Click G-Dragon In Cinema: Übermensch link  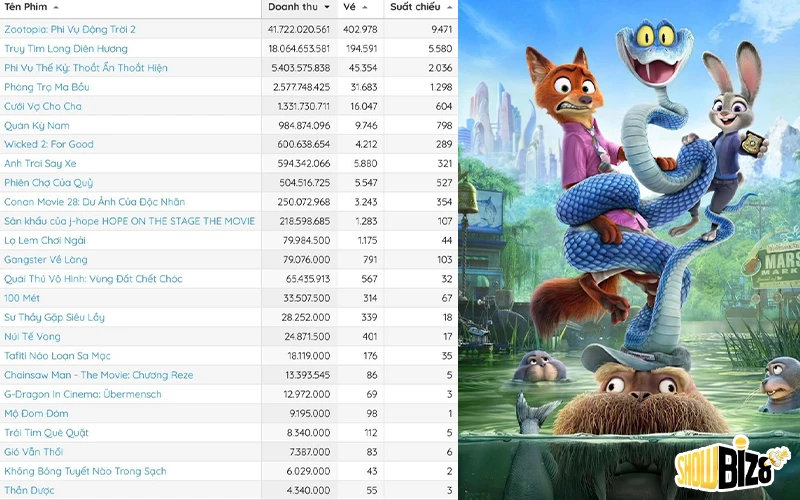[82, 394]
